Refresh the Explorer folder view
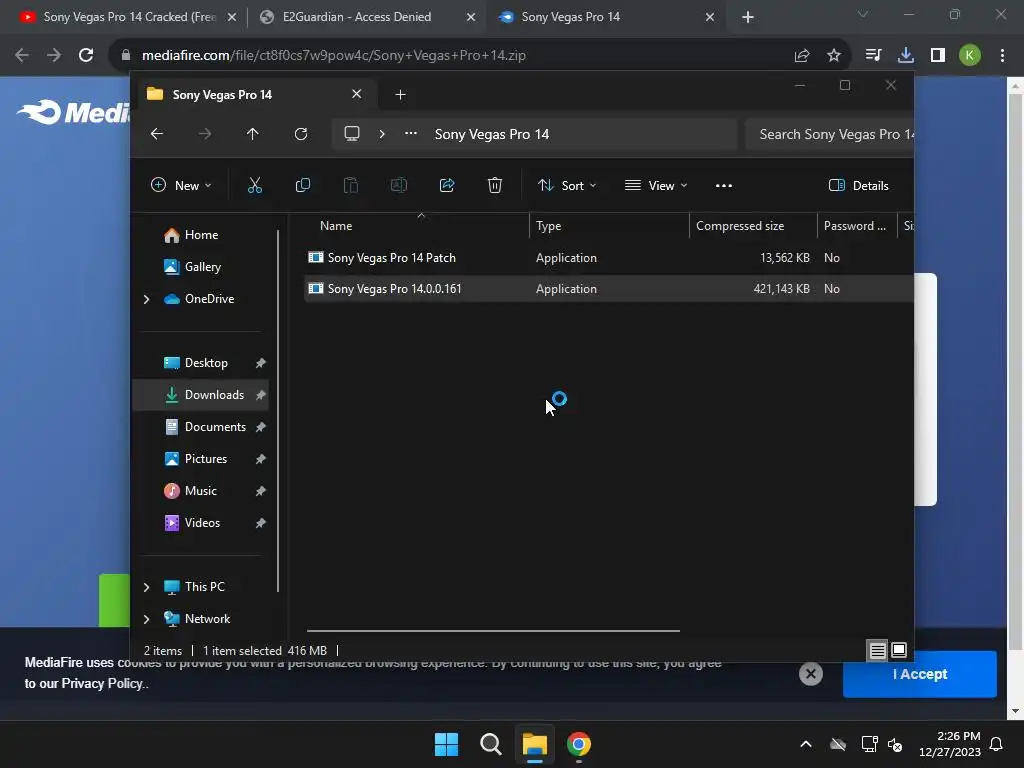The height and width of the screenshot is (768, 1024). pos(300,134)
